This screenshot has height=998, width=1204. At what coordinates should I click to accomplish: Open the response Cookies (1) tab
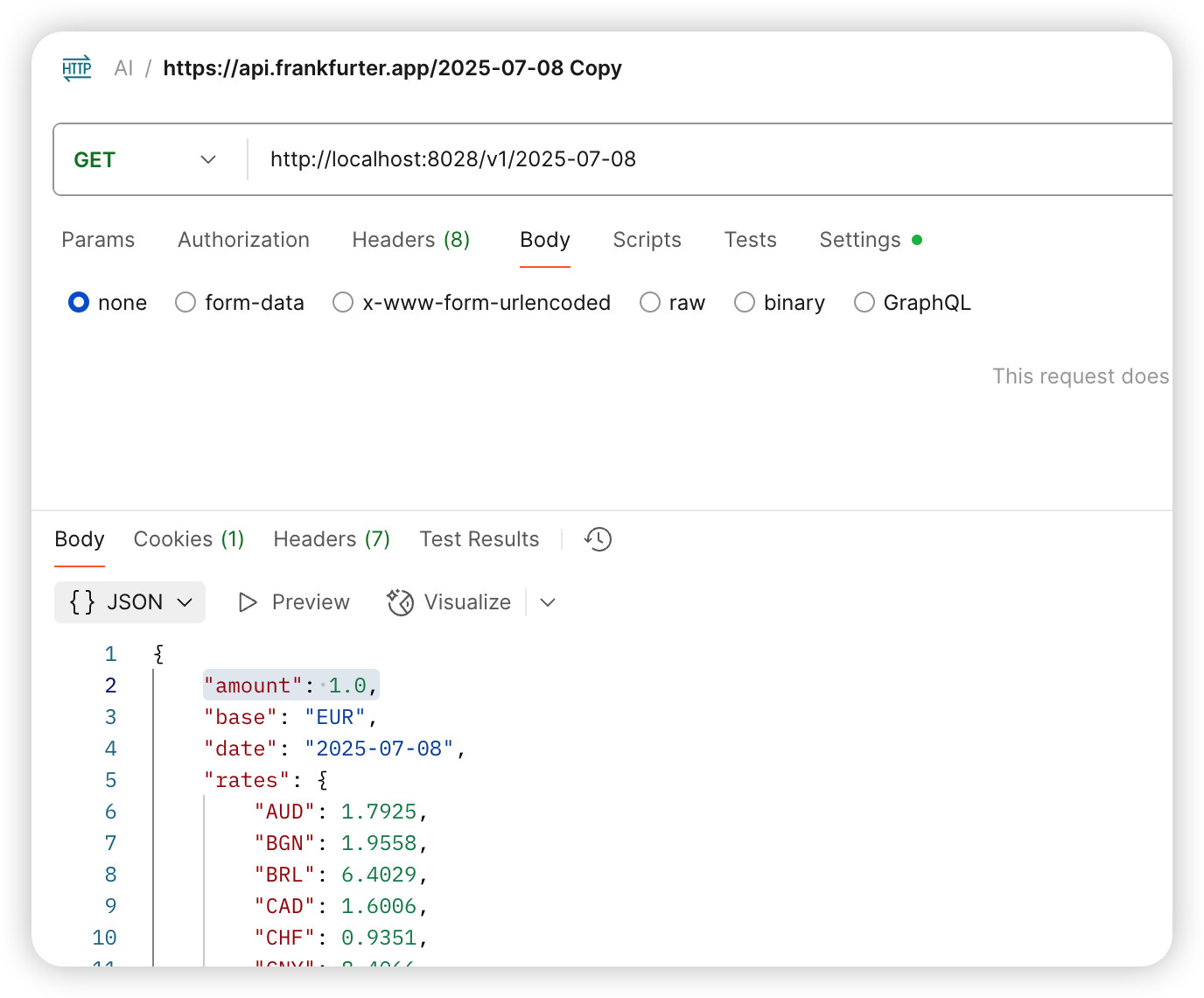point(188,539)
